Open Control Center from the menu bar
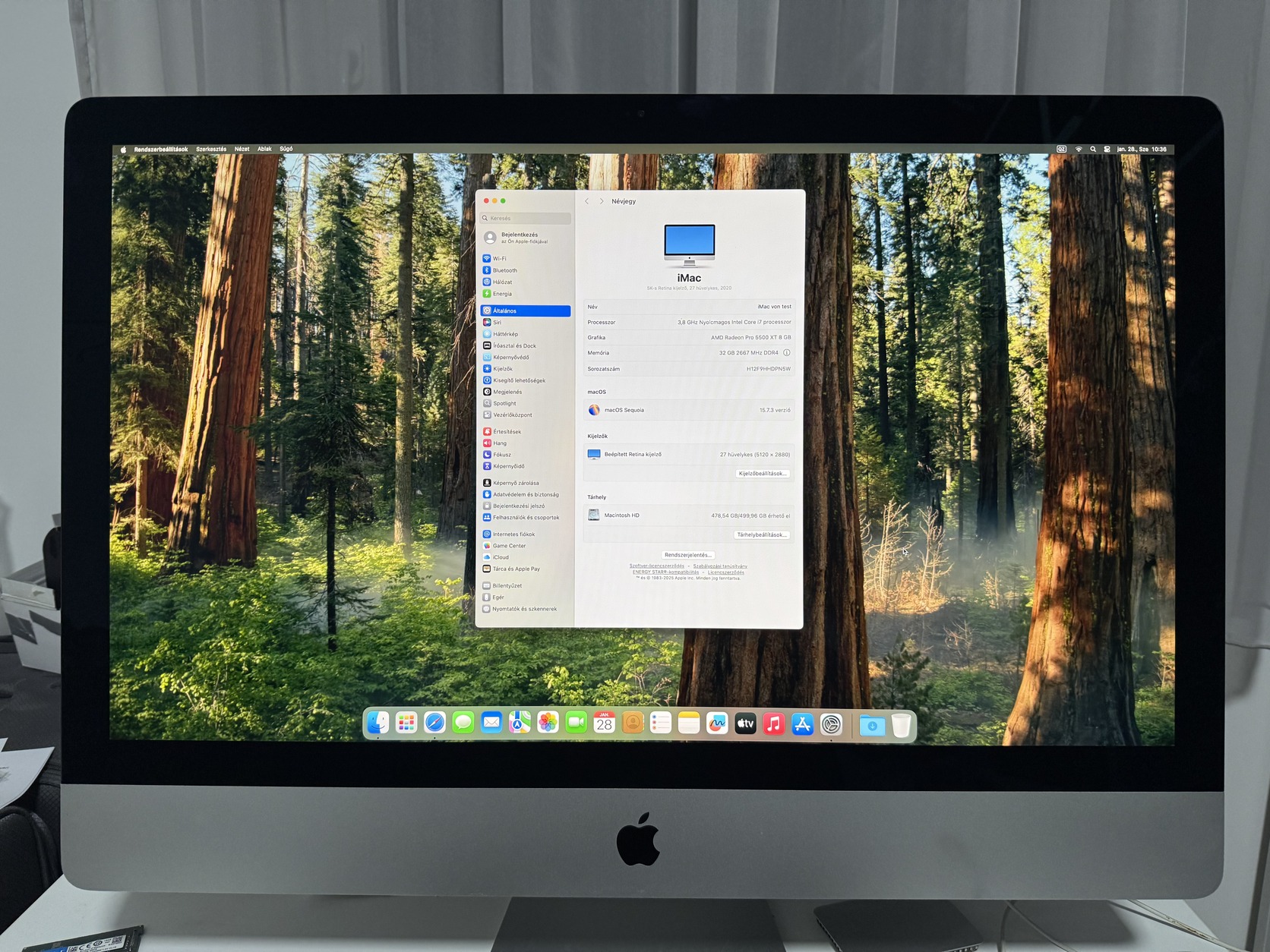The width and height of the screenshot is (1270, 952). pos(1107,150)
